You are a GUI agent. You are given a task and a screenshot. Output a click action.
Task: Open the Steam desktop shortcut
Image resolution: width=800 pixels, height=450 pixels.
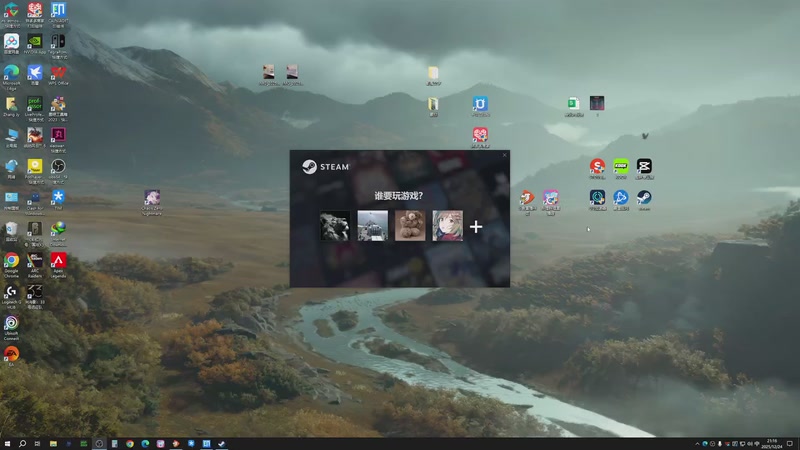pyautogui.click(x=644, y=200)
